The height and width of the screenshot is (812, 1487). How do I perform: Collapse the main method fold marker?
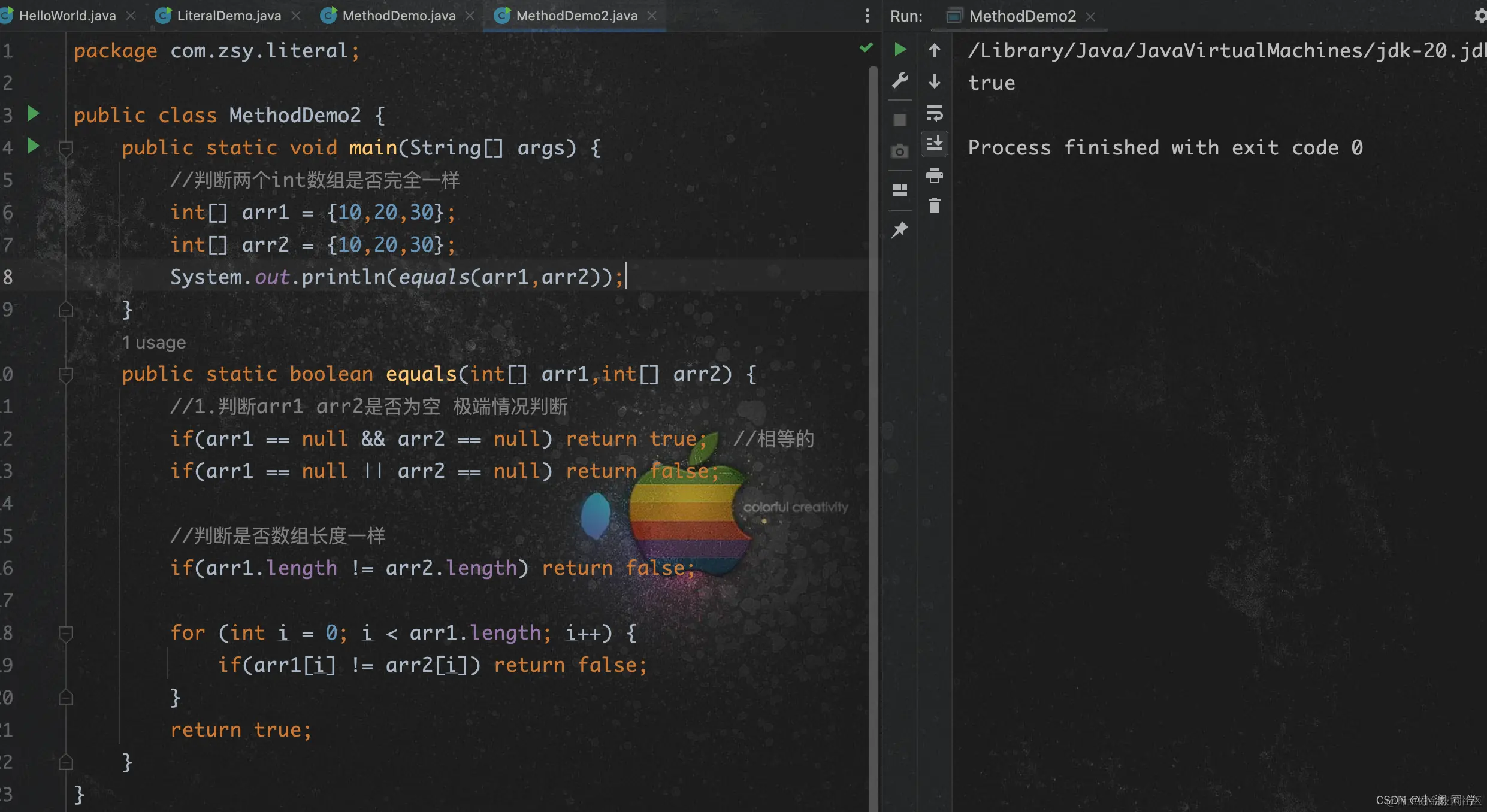coord(66,147)
